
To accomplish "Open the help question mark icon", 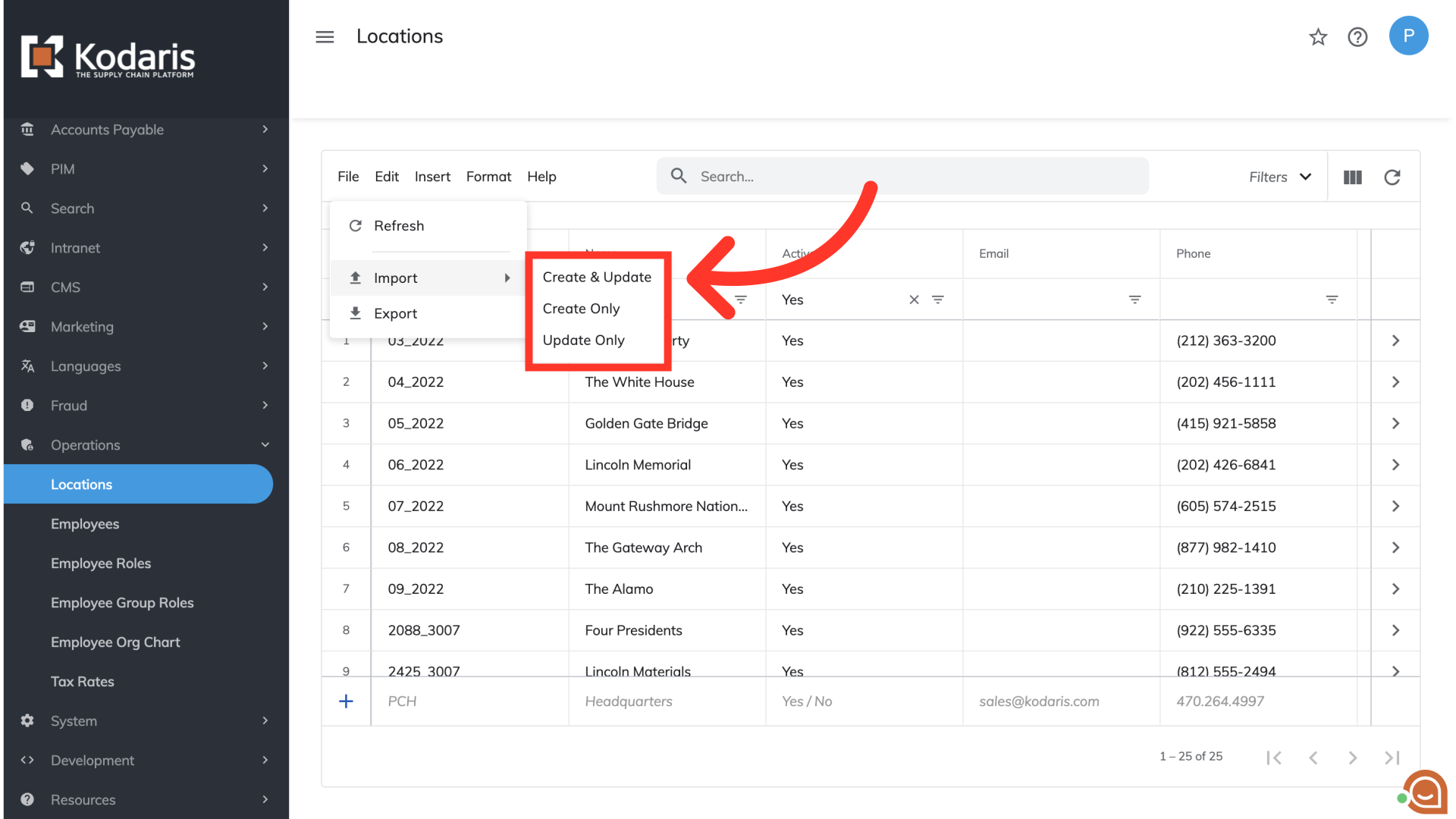I will click(x=1357, y=36).
